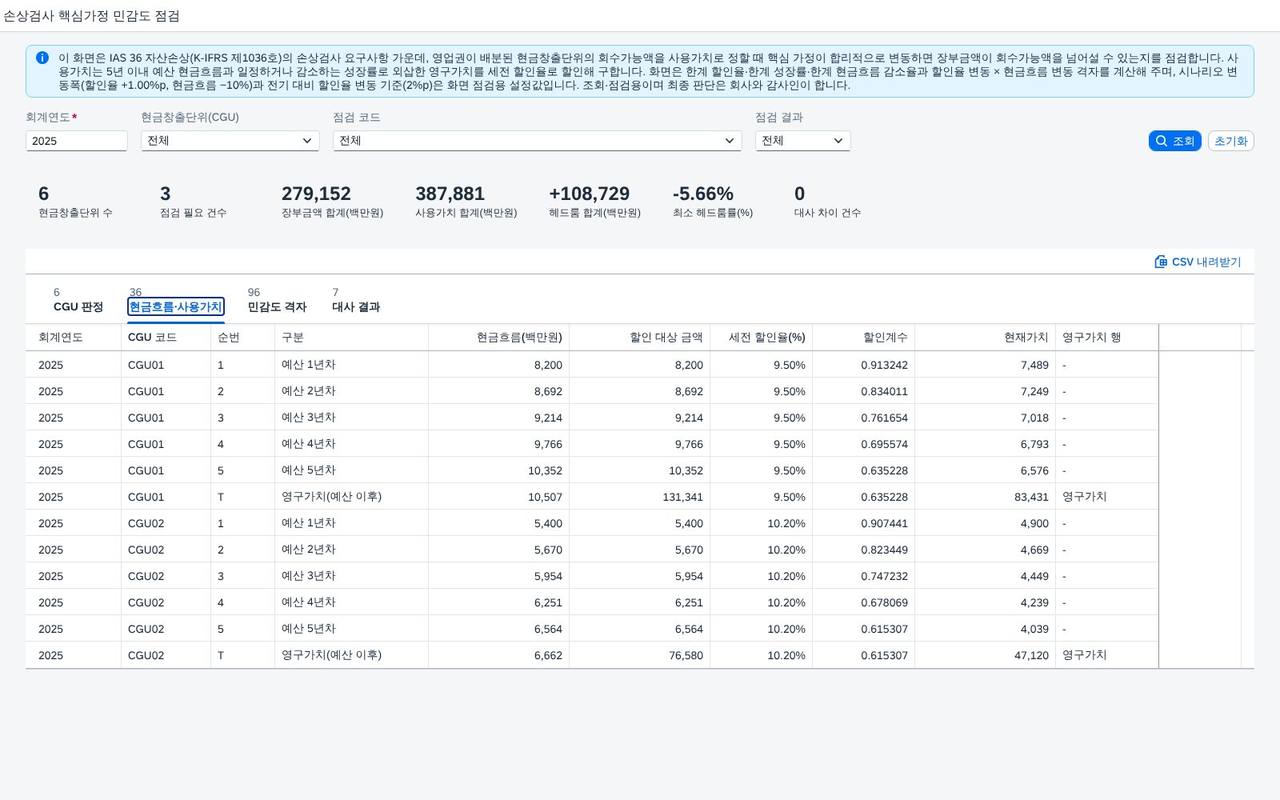Open the 현금창출단위(CGU) dropdown

(x=230, y=141)
